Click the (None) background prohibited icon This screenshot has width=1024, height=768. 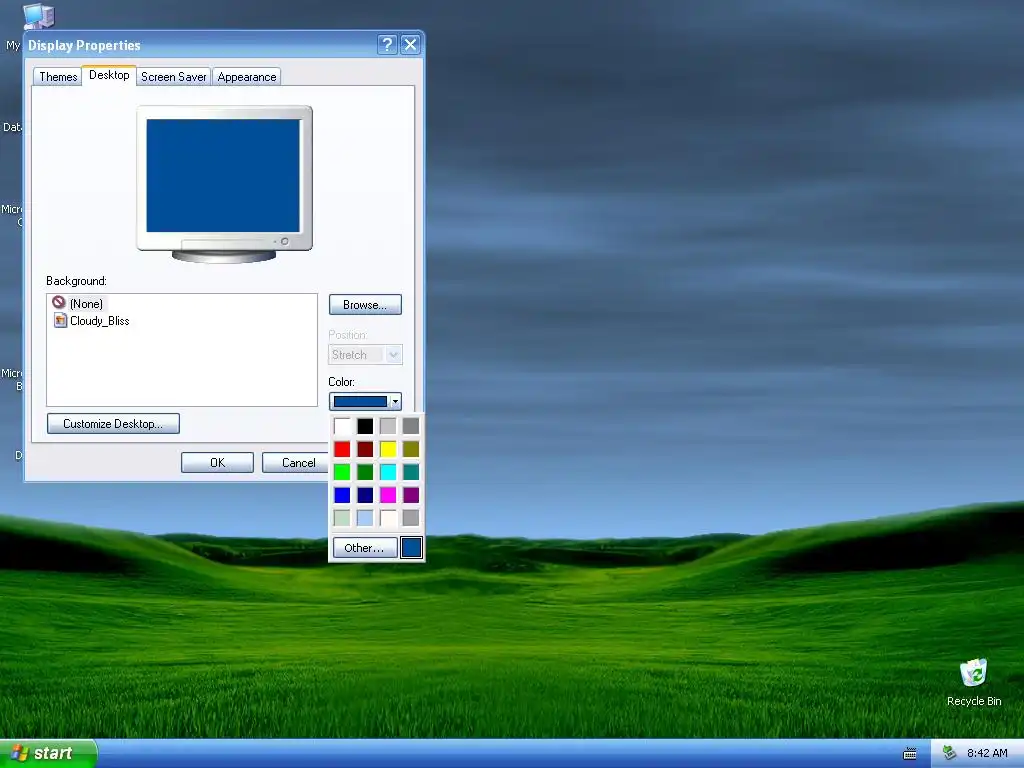pos(59,302)
